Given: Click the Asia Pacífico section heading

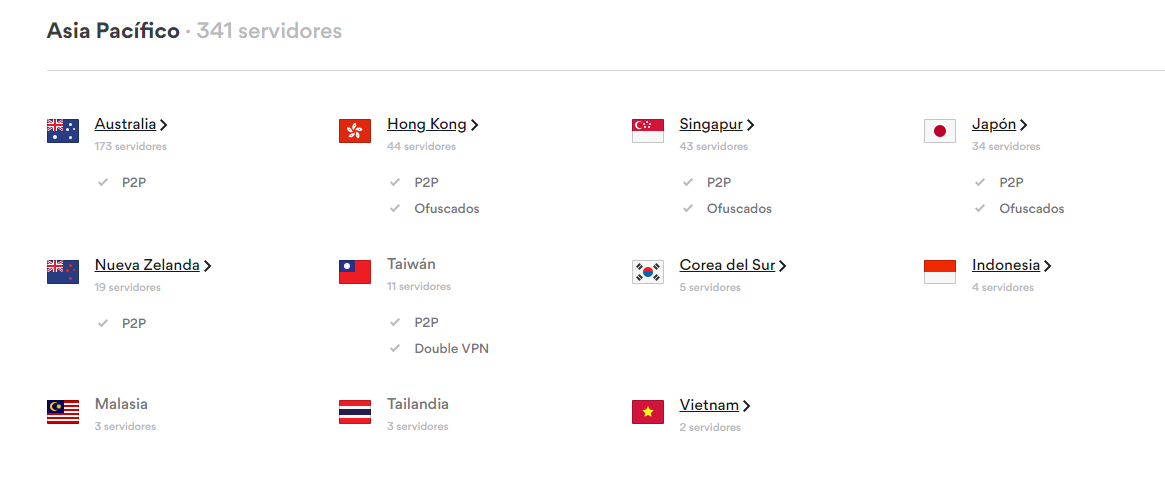Looking at the screenshot, I should click(x=113, y=30).
